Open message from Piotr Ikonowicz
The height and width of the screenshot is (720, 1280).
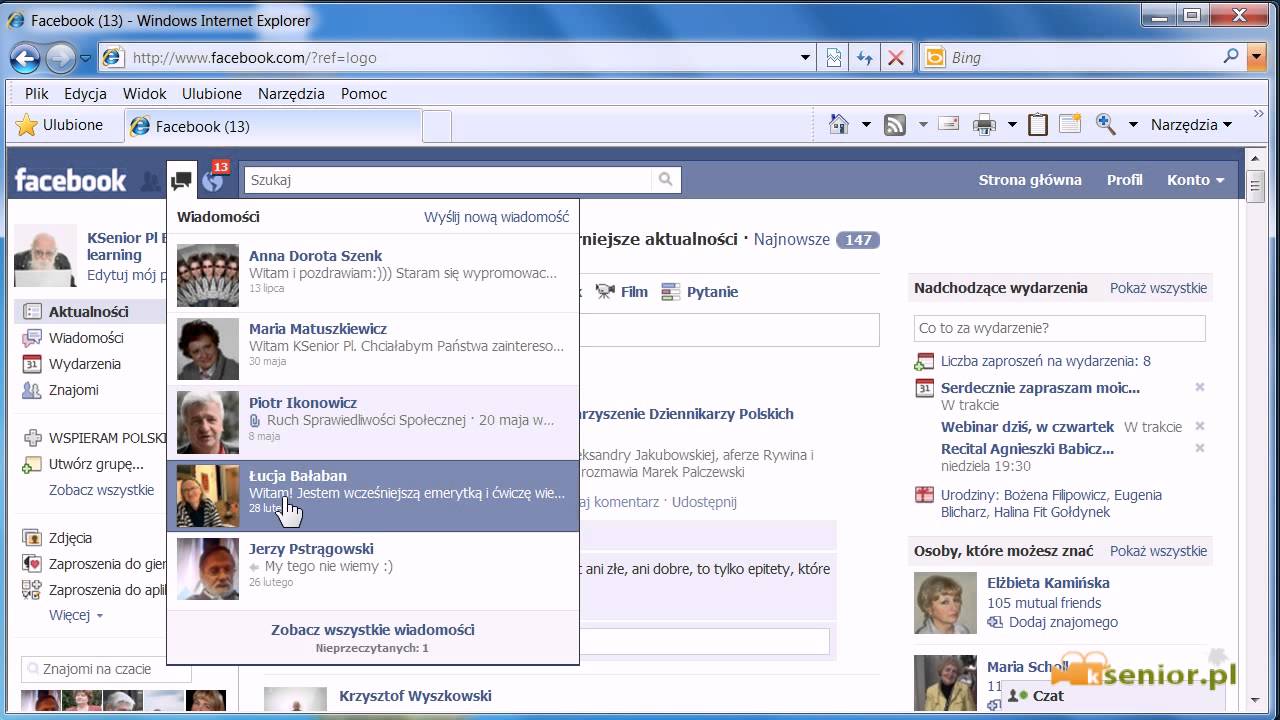[x=373, y=422]
